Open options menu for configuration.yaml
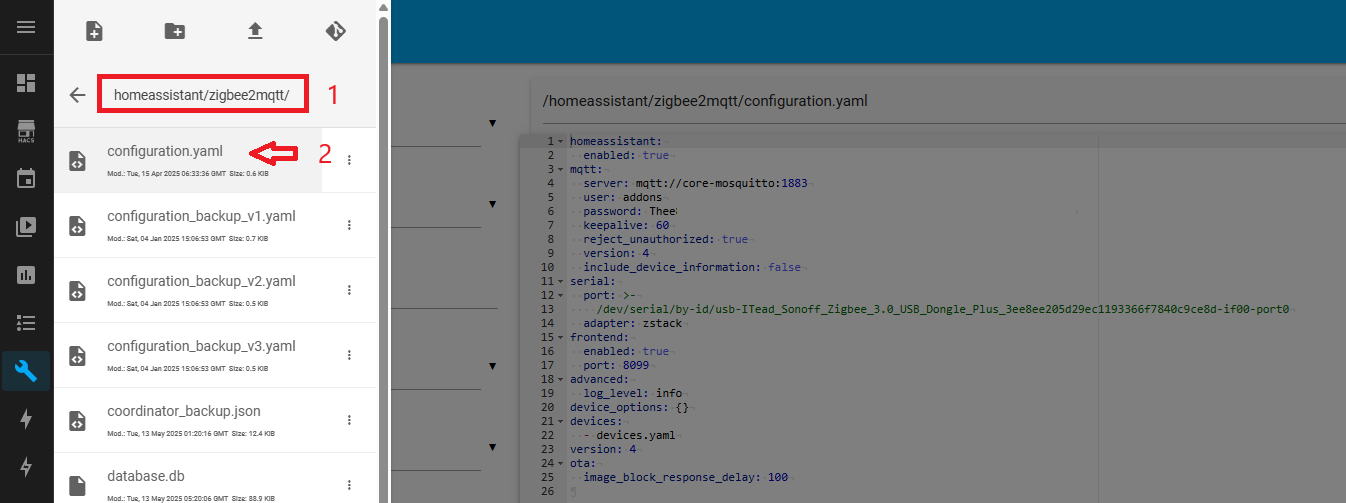The height and width of the screenshot is (503, 1346). pyautogui.click(x=349, y=160)
